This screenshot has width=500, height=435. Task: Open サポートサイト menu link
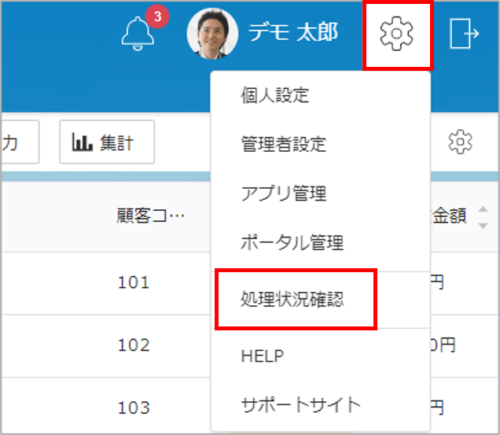coord(301,405)
